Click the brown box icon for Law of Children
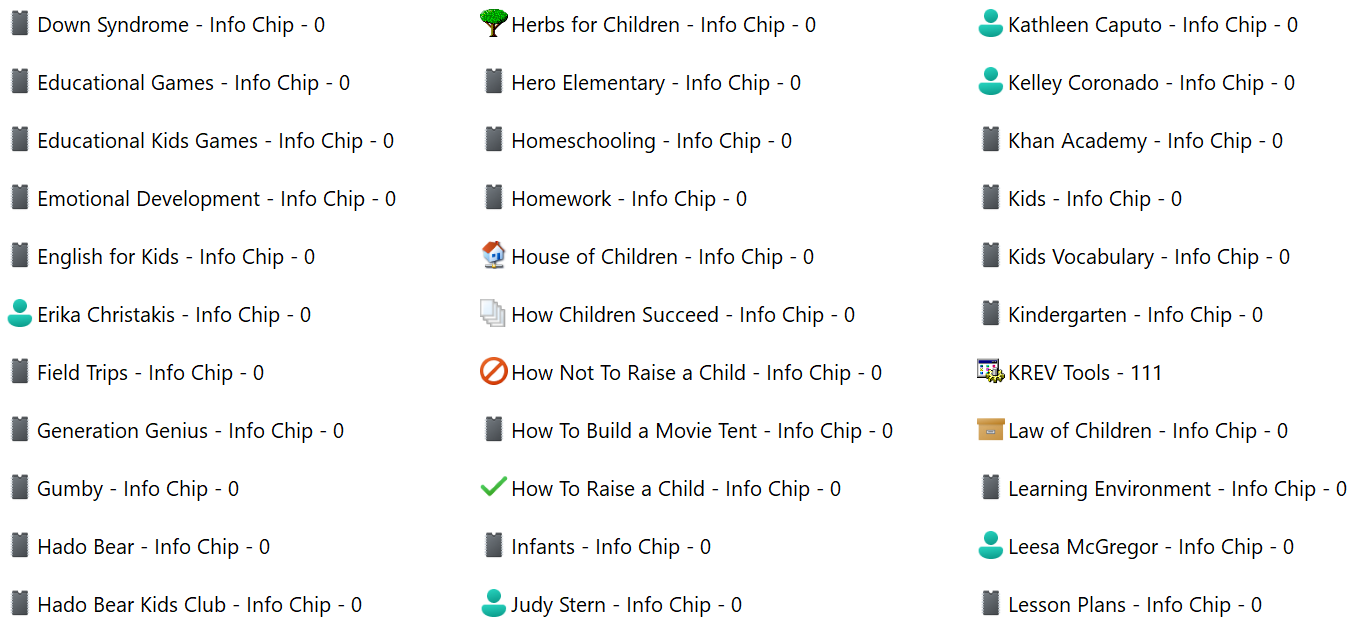Screen dimensions: 1354x621 990,429
